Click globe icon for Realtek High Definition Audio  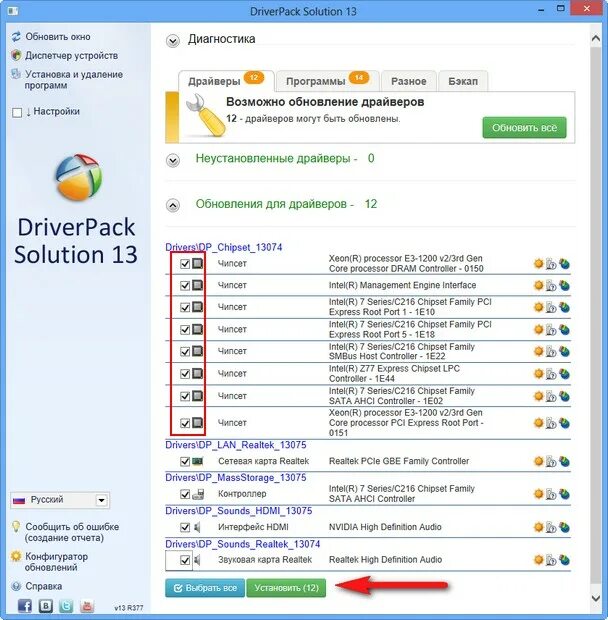[565, 560]
